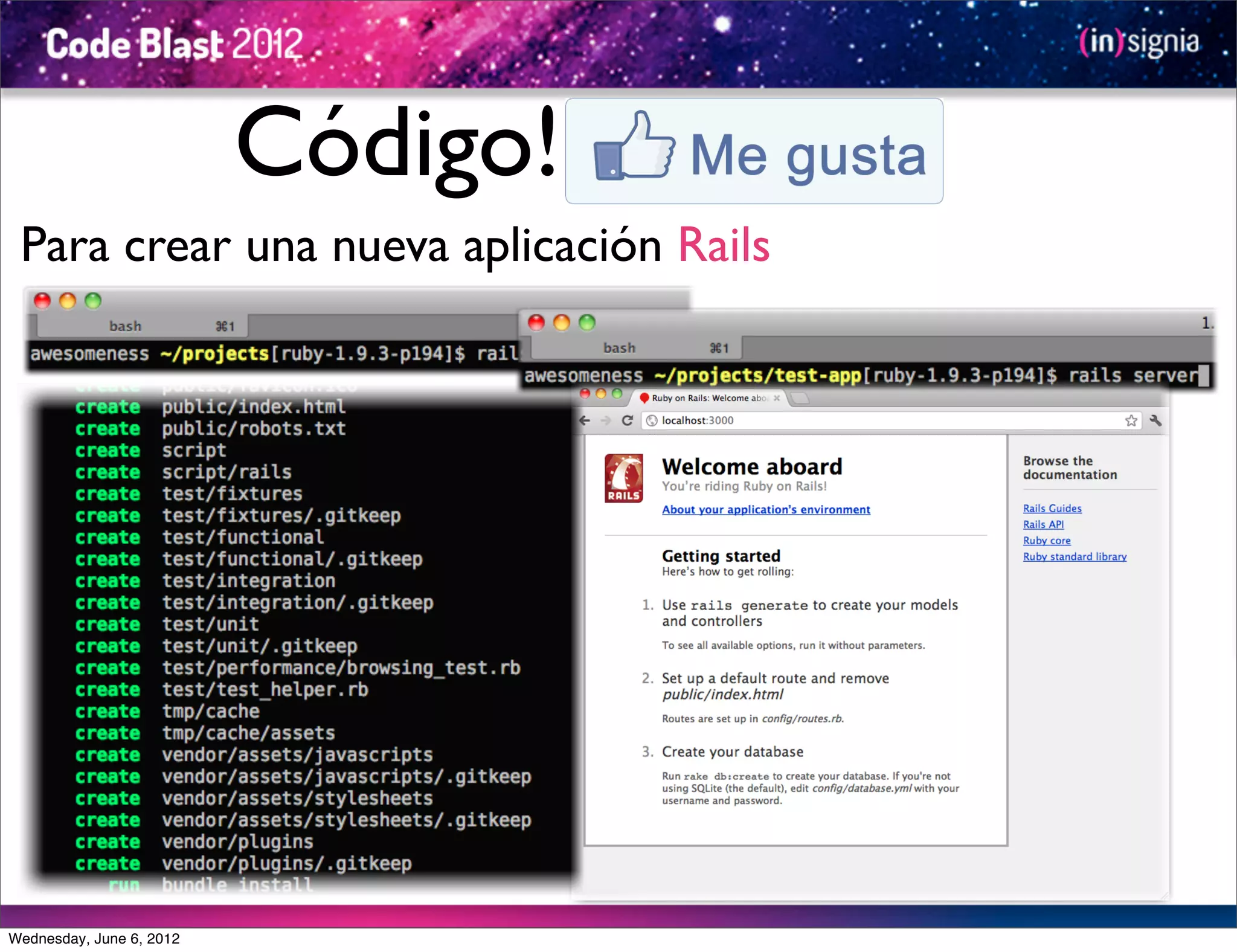Close the rails server terminal window
Image resolution: width=1237 pixels, height=952 pixels.
pos(536,323)
